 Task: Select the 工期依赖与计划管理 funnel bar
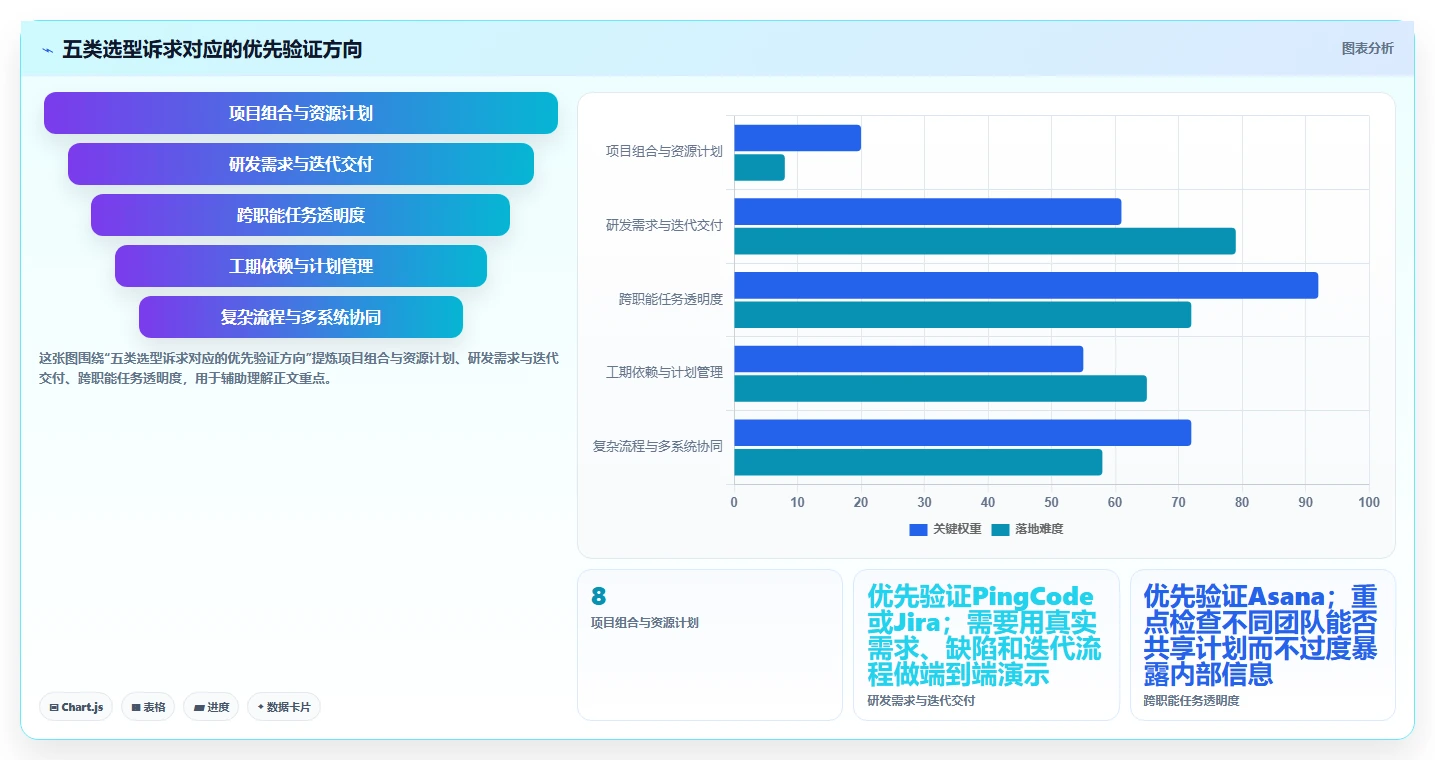[300, 266]
